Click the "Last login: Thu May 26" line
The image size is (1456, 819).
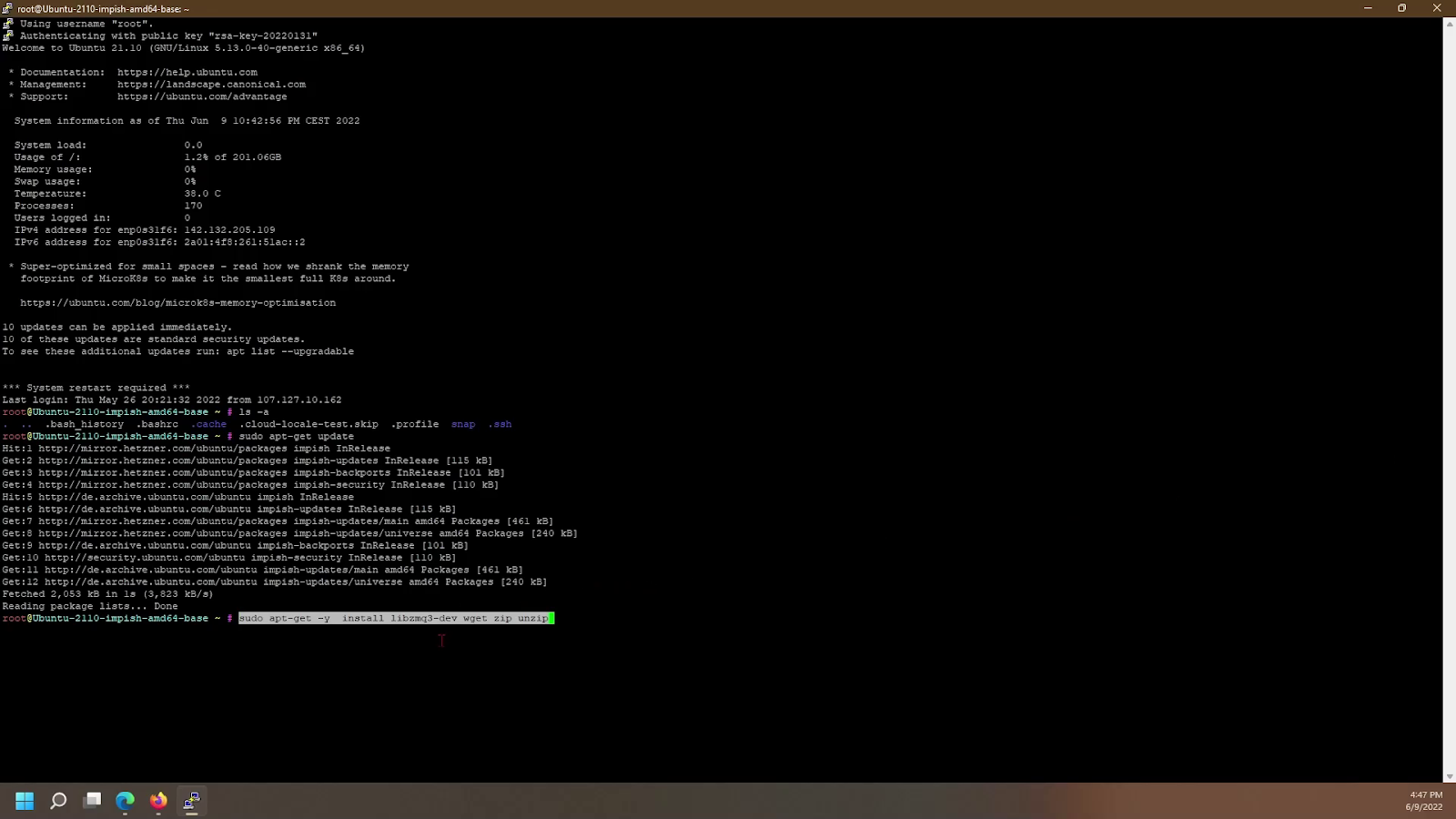click(x=172, y=400)
